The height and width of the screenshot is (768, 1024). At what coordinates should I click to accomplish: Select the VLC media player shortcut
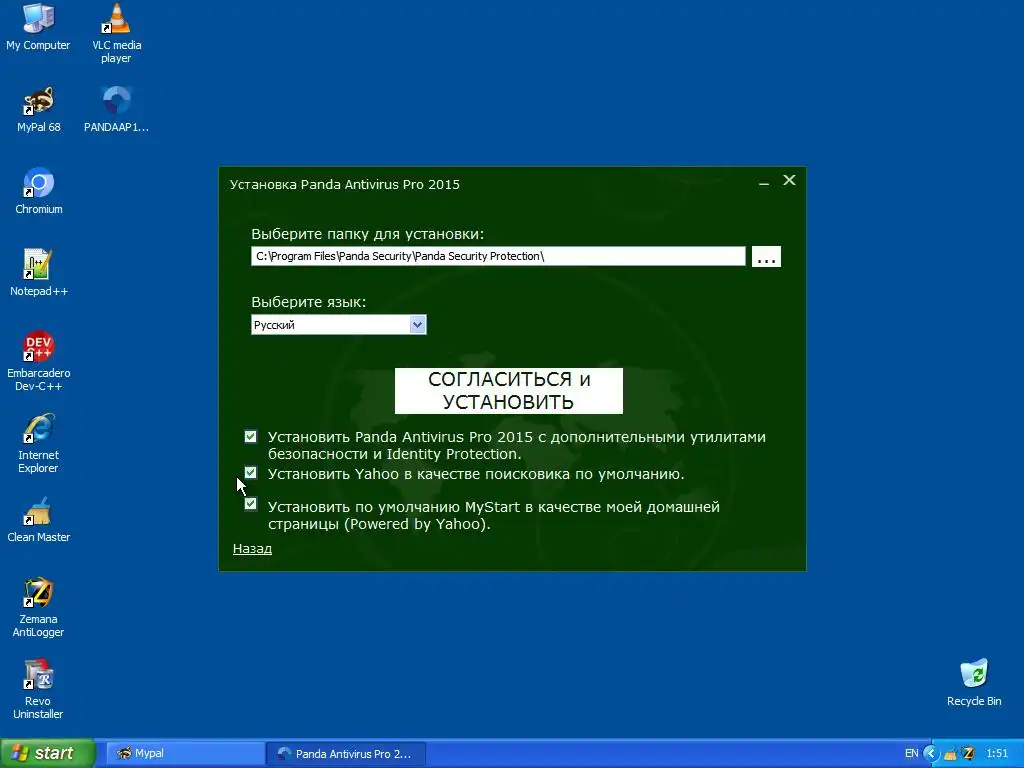pos(116,34)
